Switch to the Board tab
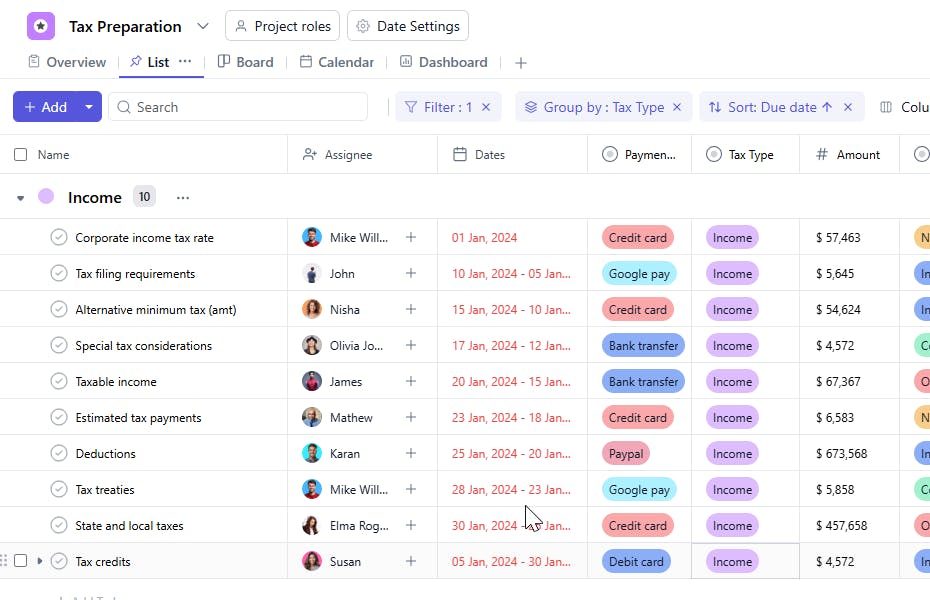This screenshot has height=600, width=930. (246, 62)
